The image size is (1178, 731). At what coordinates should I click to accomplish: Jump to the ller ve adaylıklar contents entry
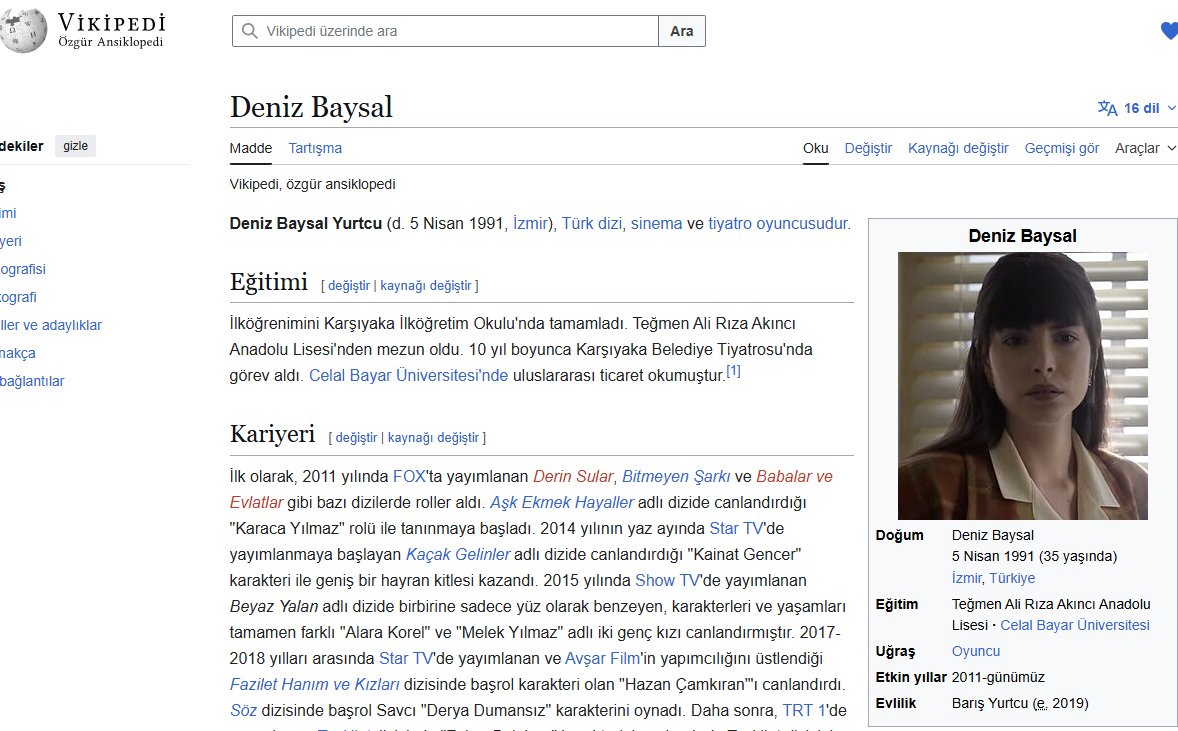tap(51, 325)
